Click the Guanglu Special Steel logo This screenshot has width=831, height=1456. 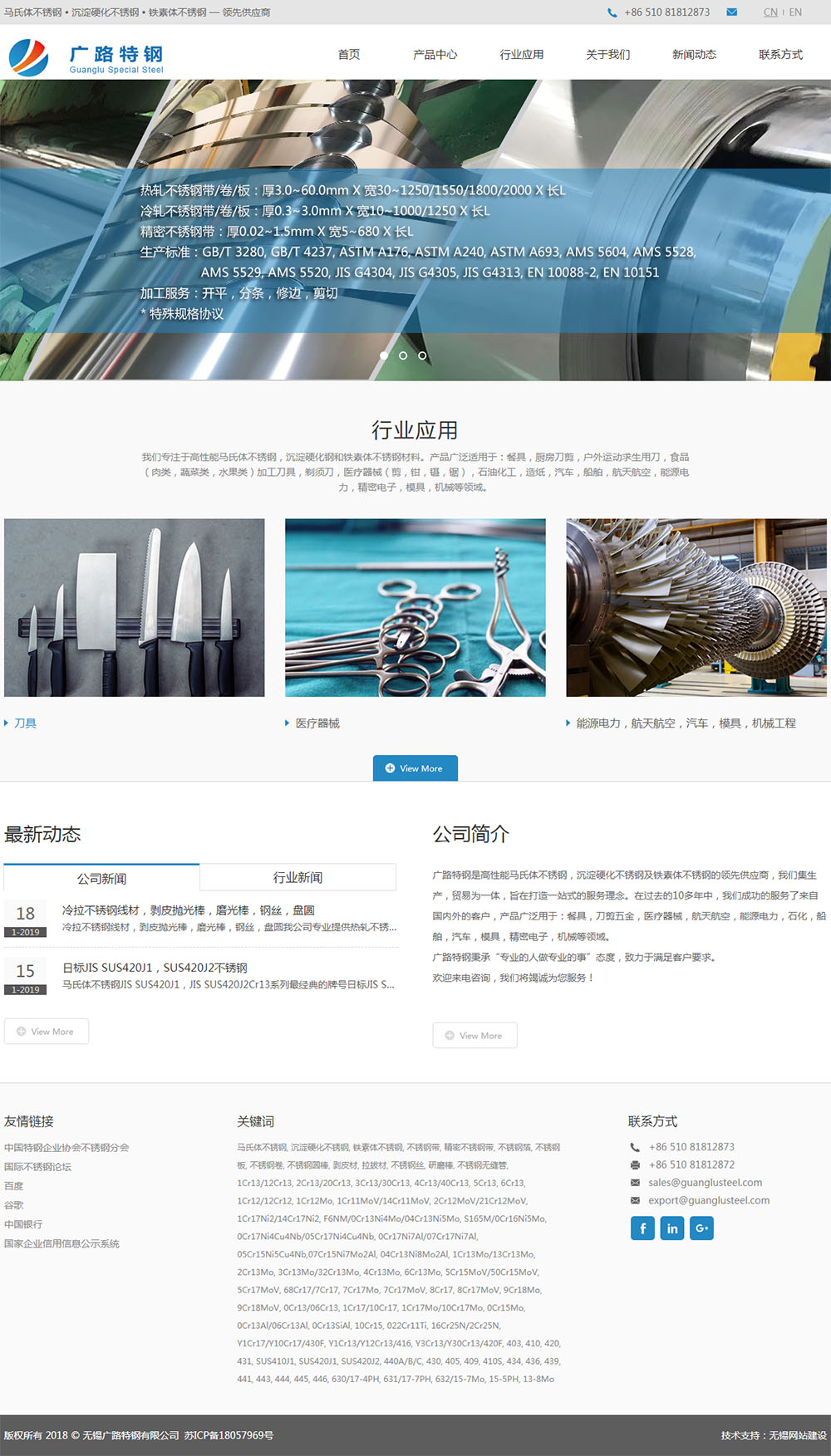coord(86,56)
